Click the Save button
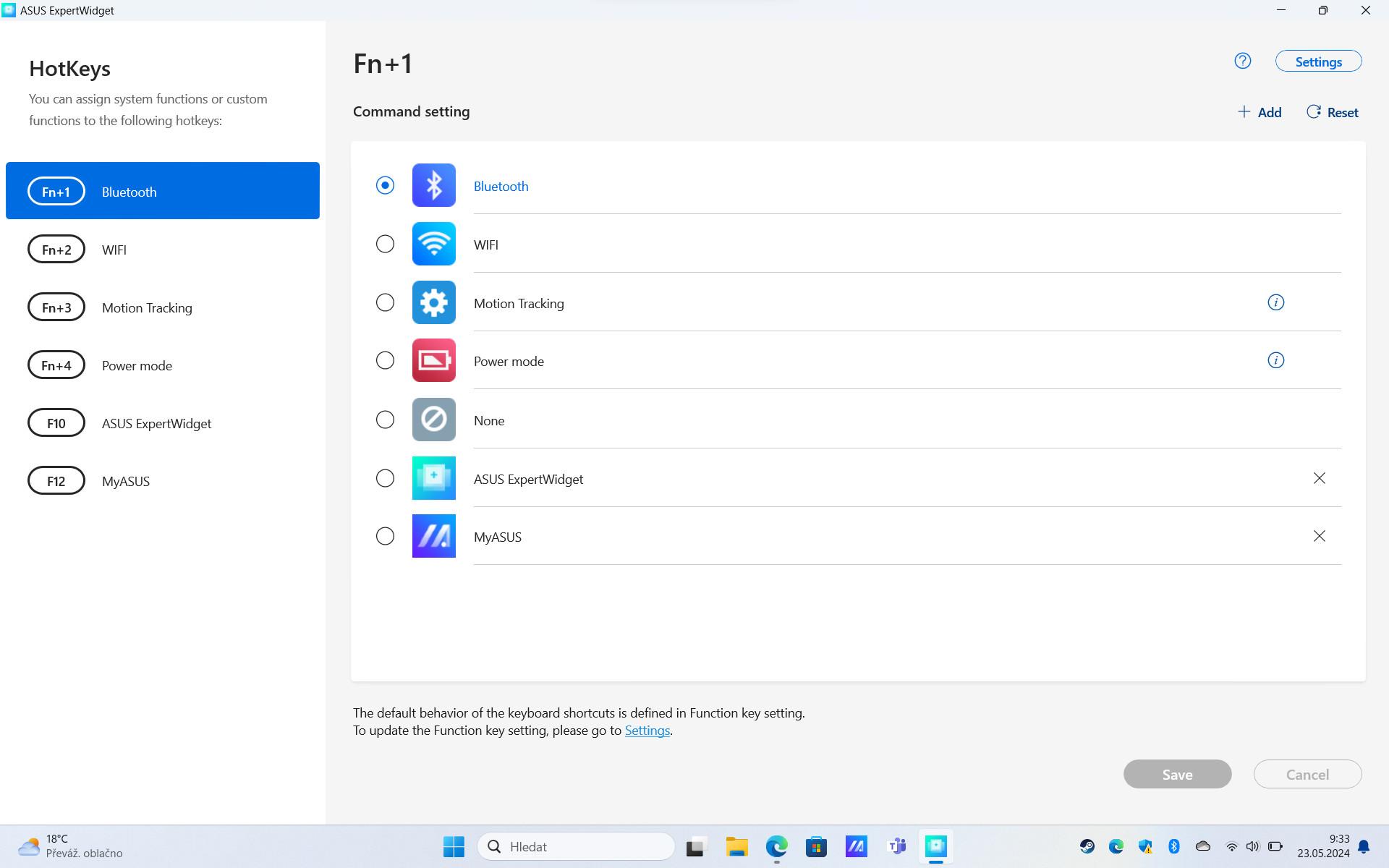 (x=1177, y=774)
